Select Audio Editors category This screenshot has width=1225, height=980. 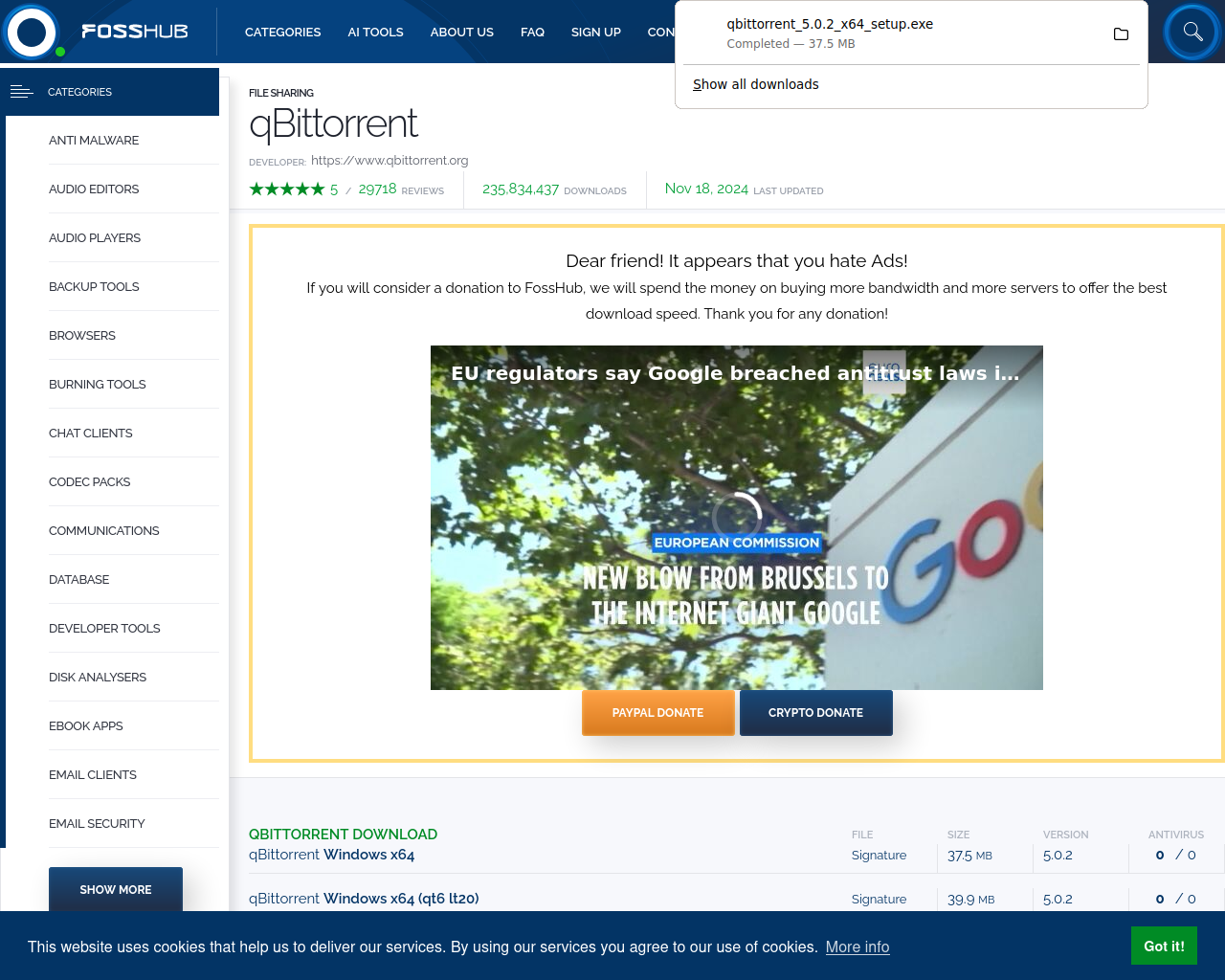pyautogui.click(x=94, y=189)
